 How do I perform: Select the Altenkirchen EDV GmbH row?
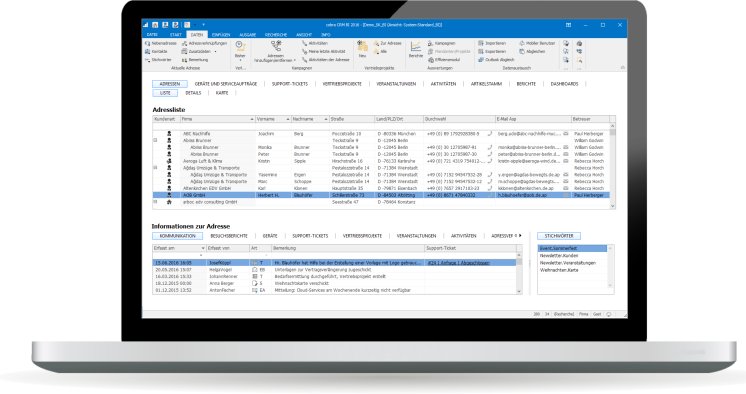pos(381,188)
